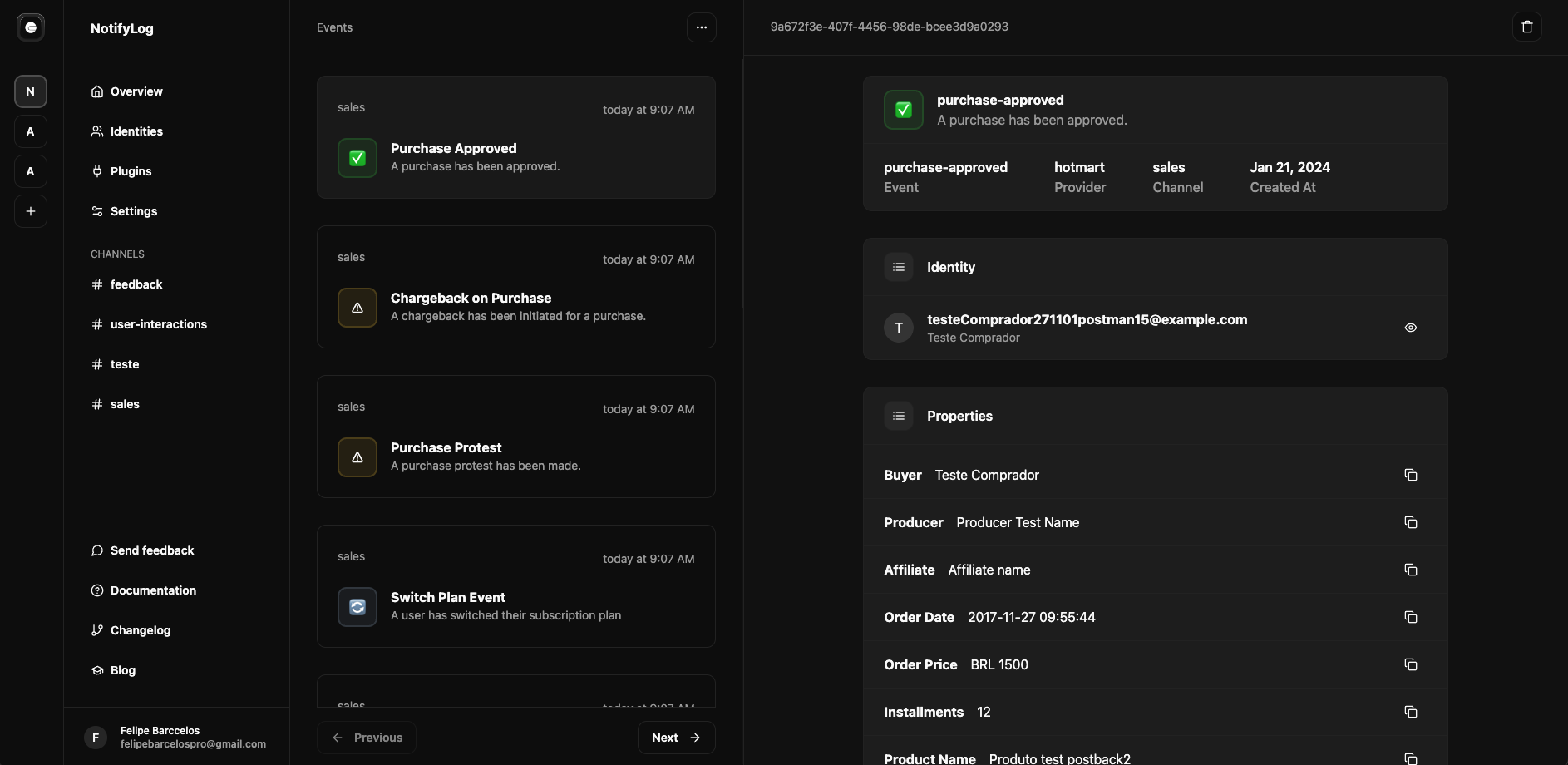Add a new workspace with the plus icon
The width and height of the screenshot is (1568, 765).
click(x=31, y=211)
